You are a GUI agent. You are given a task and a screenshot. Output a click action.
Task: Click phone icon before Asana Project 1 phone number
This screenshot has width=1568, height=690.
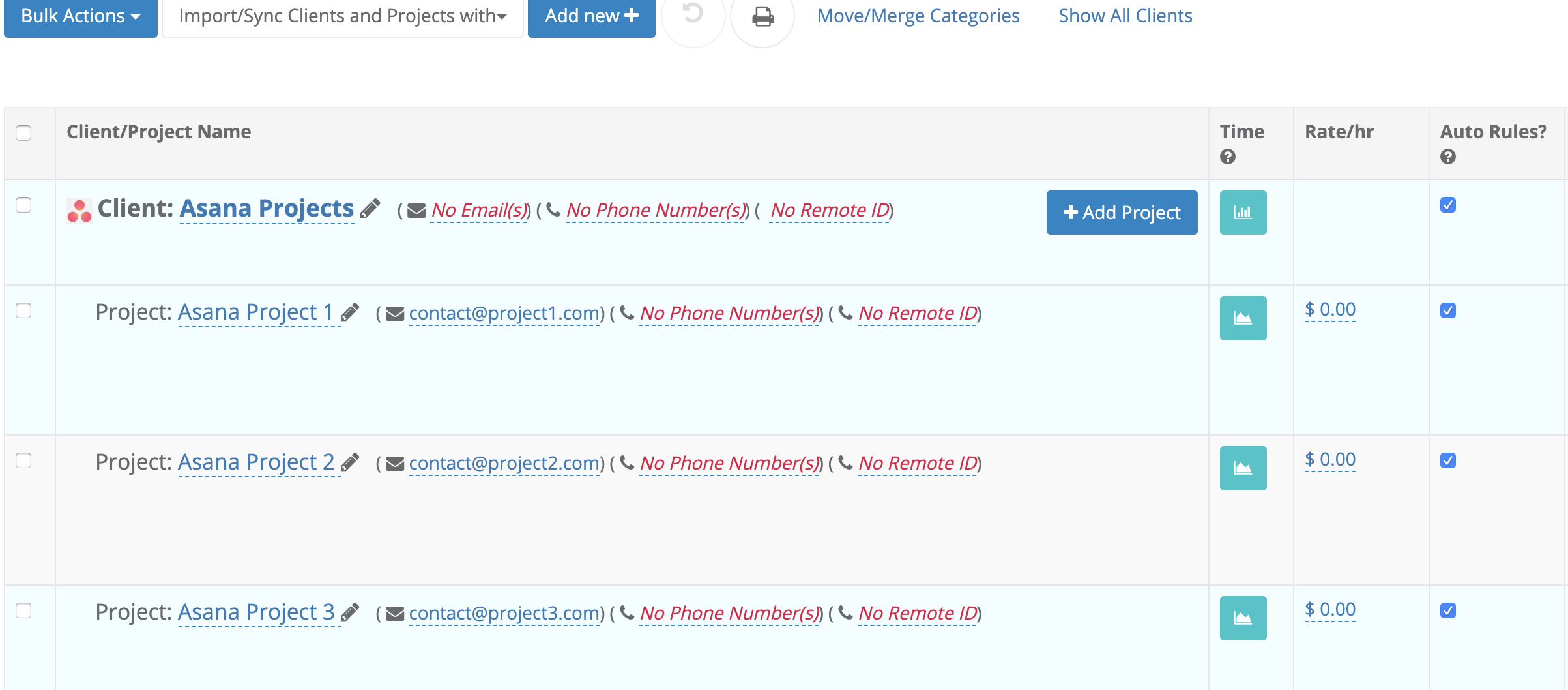[x=627, y=313]
